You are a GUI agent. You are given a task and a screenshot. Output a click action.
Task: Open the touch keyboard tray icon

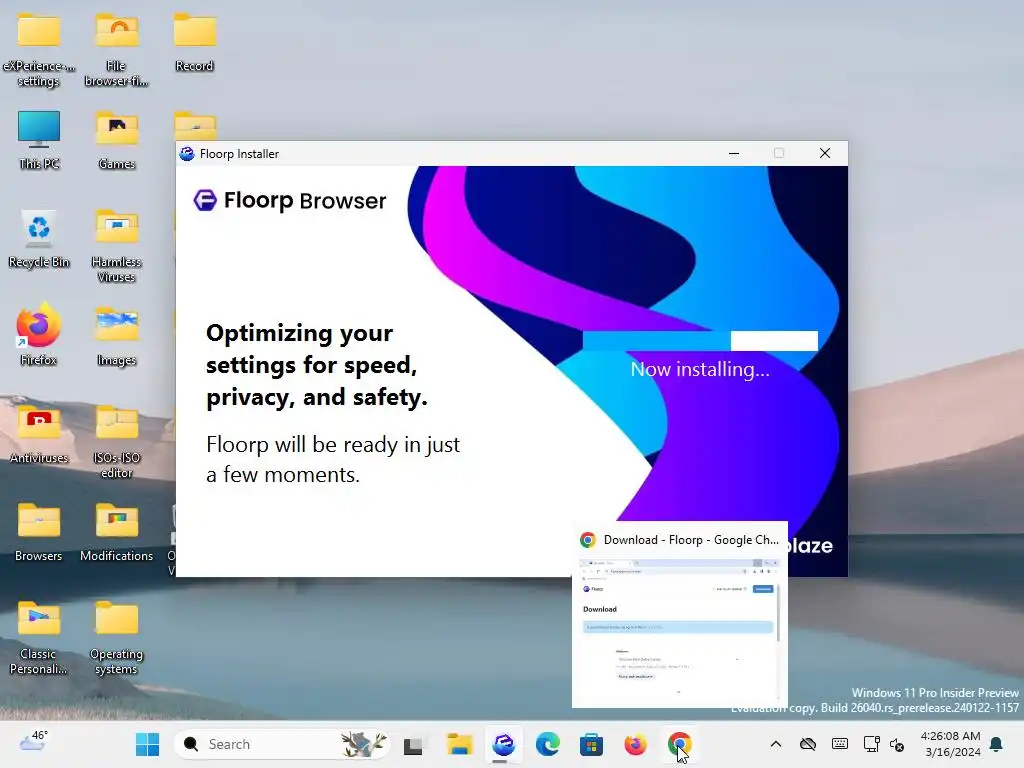click(x=840, y=744)
